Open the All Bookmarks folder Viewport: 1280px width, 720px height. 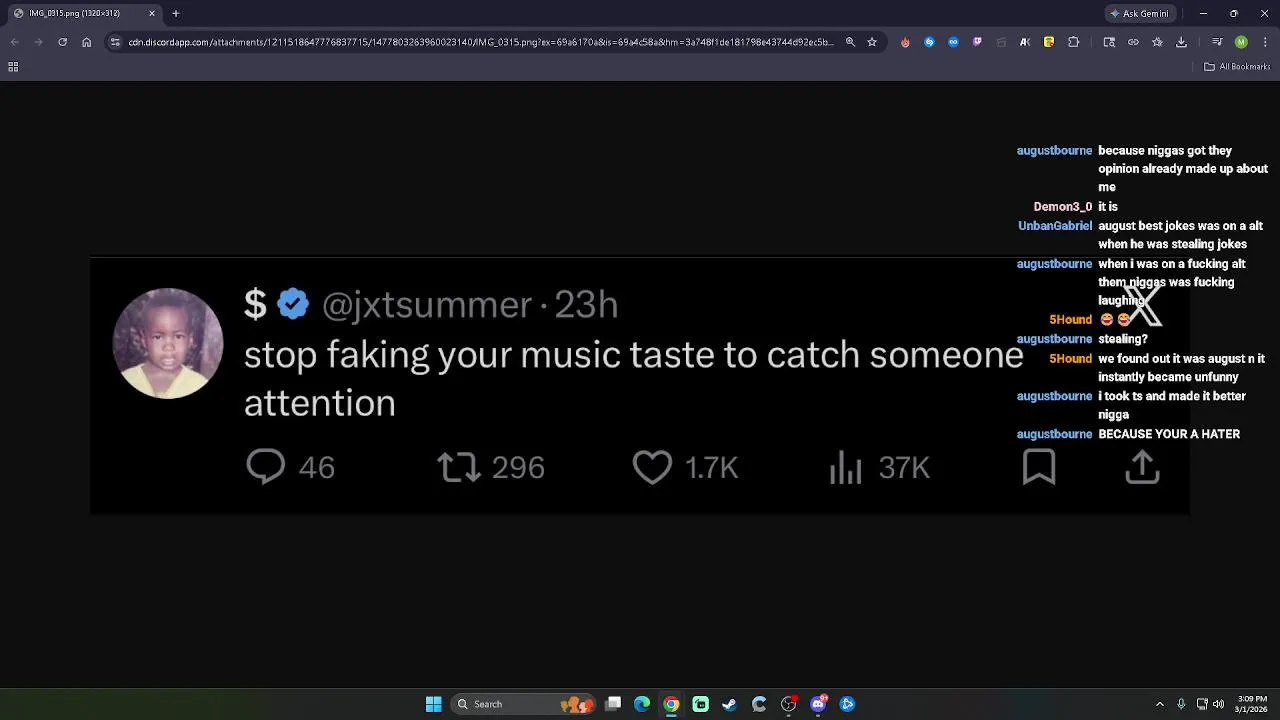click(1237, 67)
